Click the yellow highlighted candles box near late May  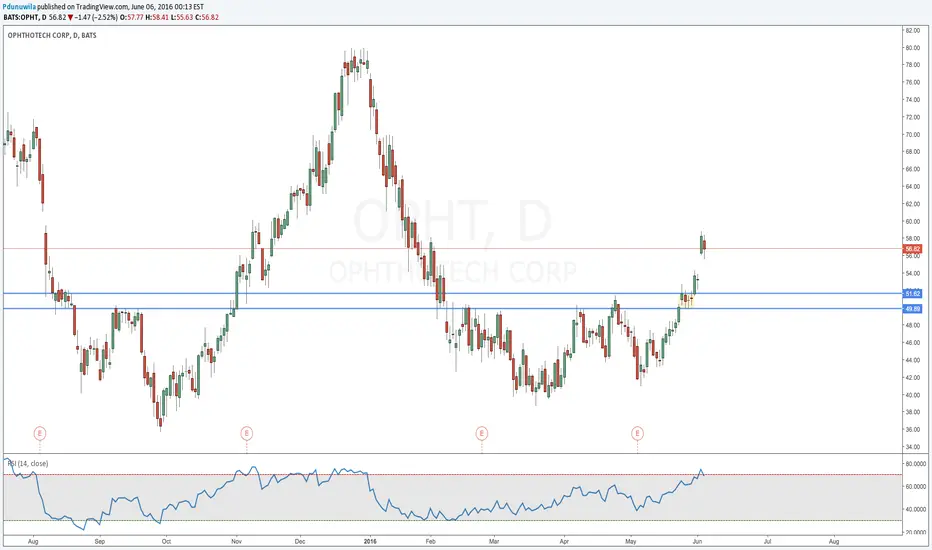(x=687, y=300)
